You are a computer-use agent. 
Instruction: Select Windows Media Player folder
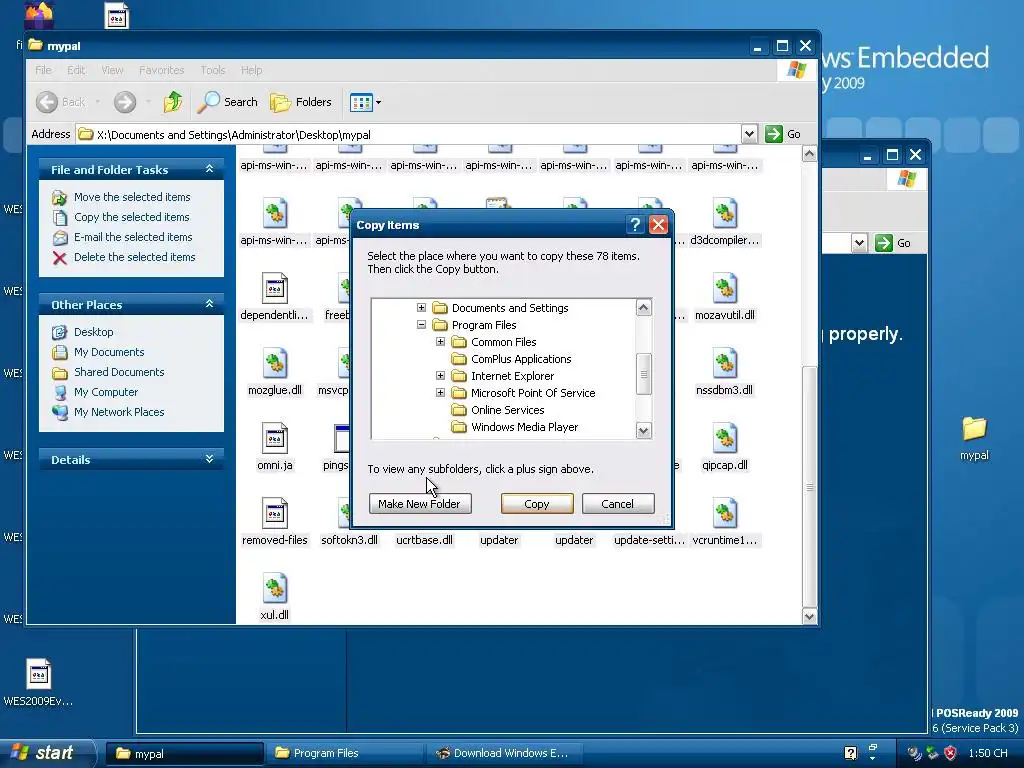point(524,427)
